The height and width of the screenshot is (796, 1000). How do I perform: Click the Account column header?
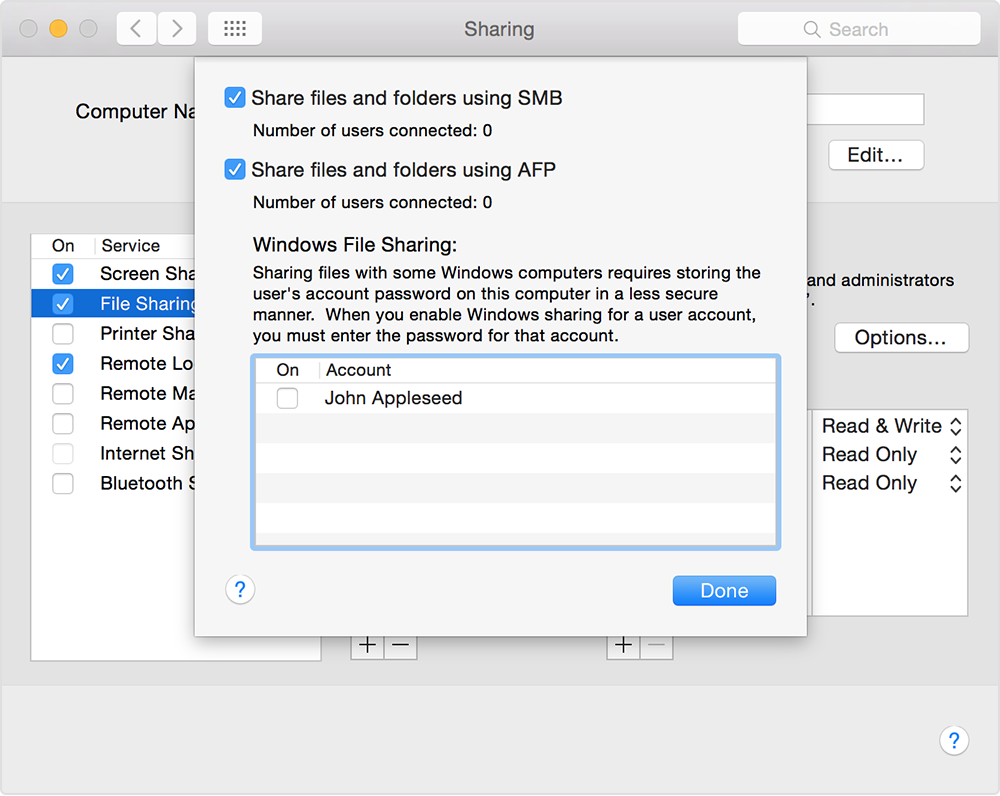pyautogui.click(x=358, y=370)
